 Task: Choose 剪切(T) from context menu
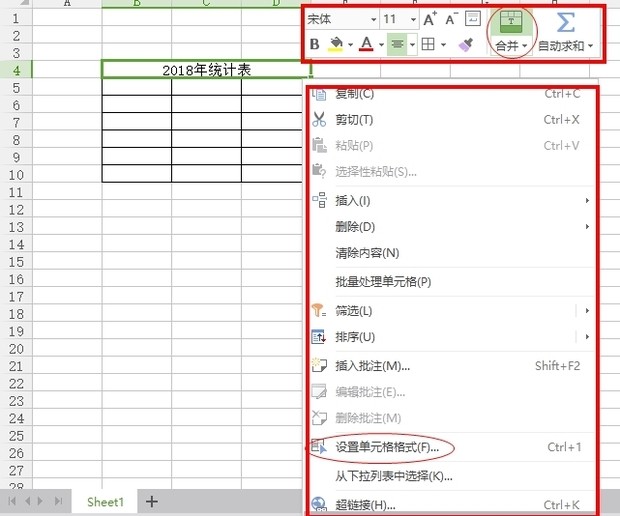(x=452, y=119)
